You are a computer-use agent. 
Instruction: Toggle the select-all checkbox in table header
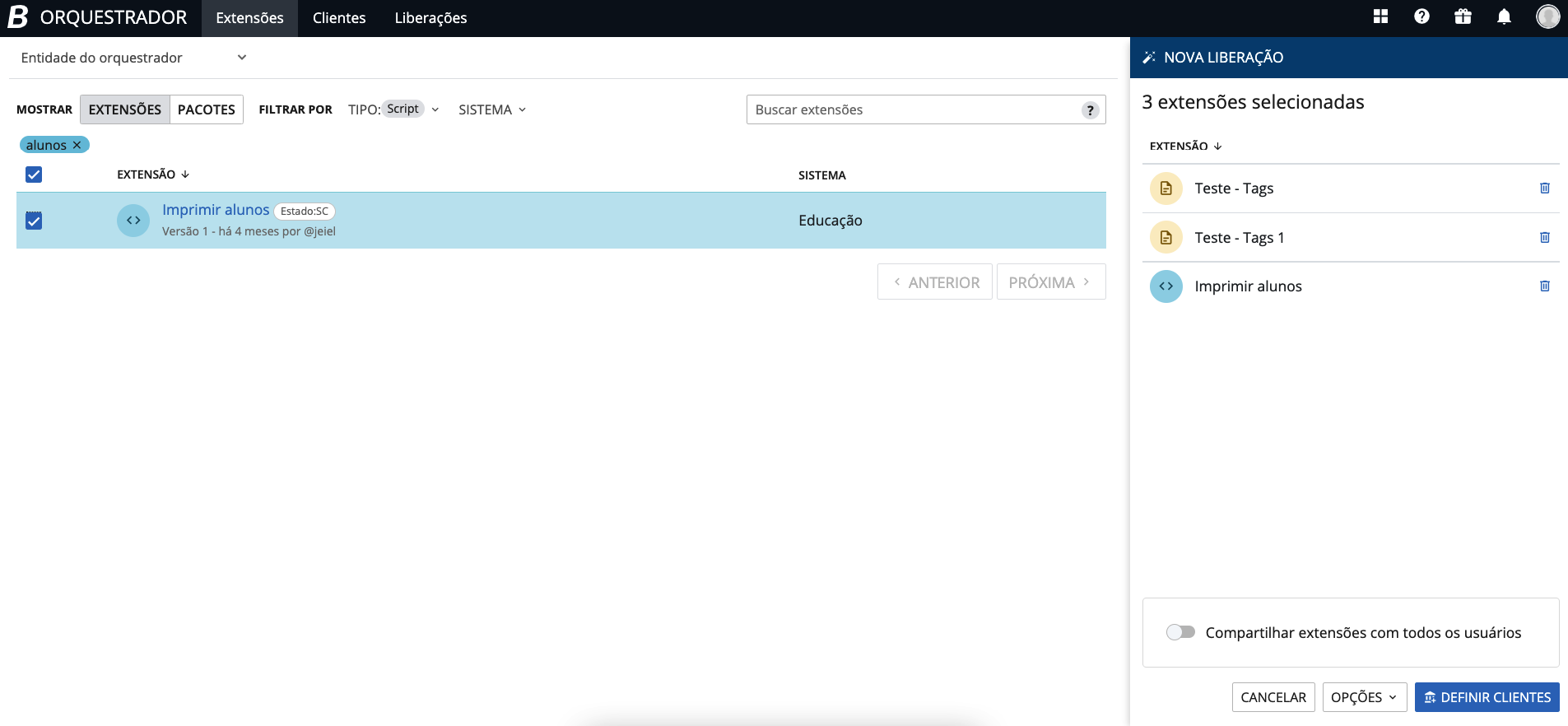(34, 175)
